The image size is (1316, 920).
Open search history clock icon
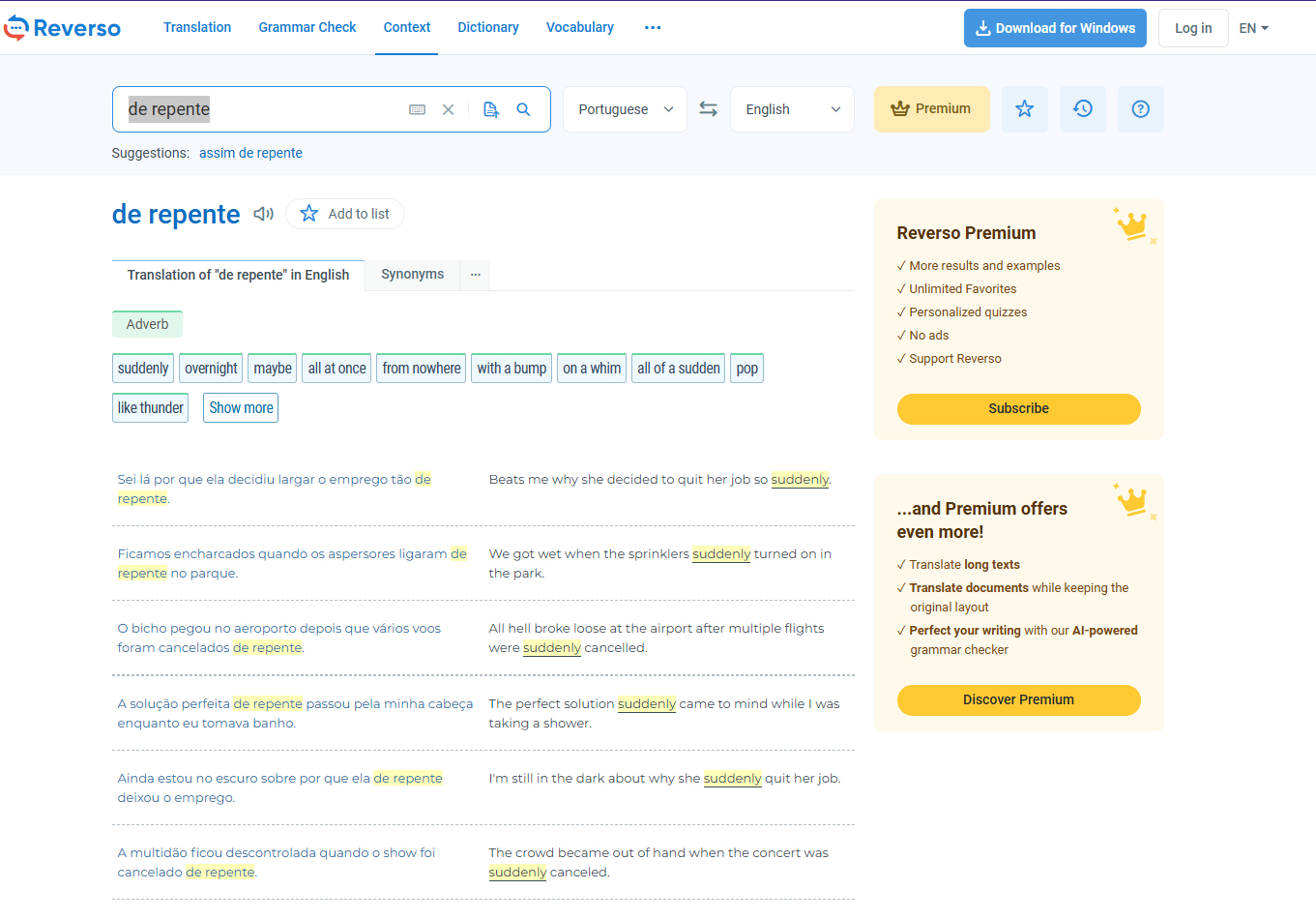pyautogui.click(x=1082, y=109)
